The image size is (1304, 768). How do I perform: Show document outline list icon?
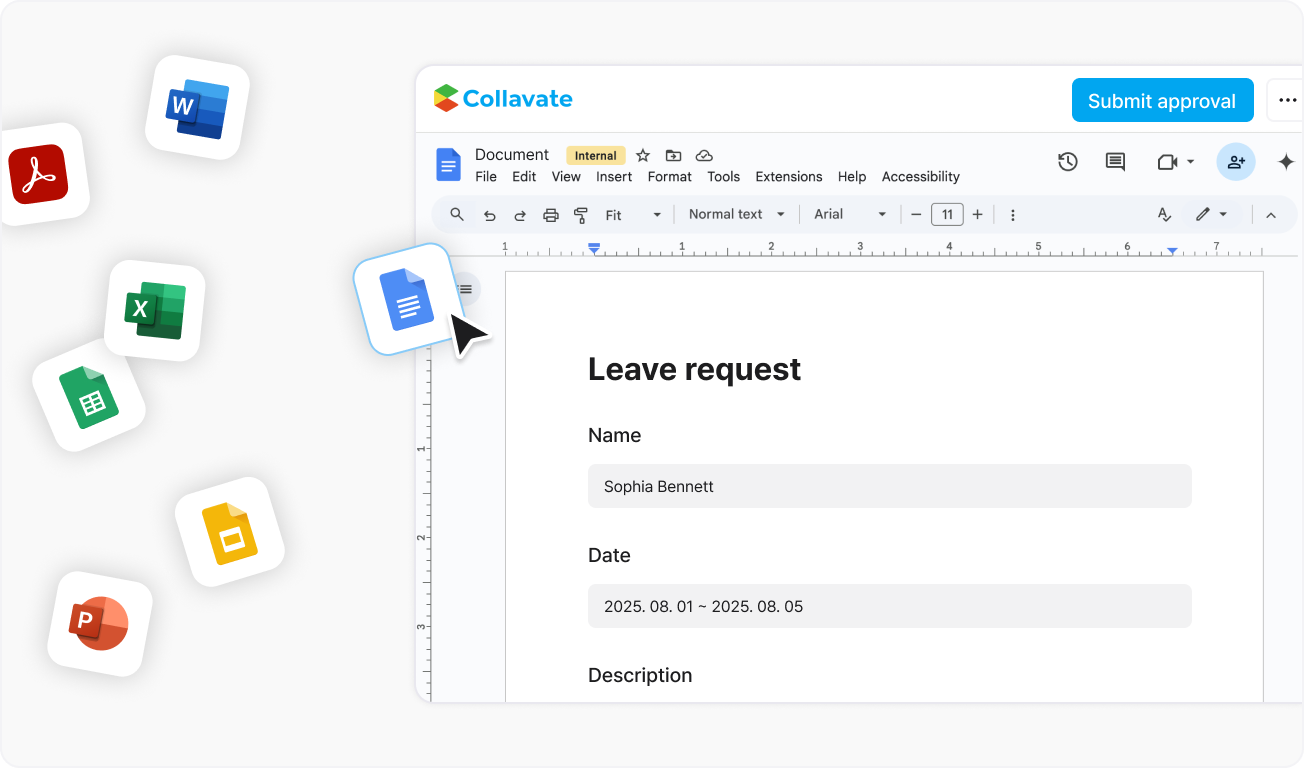[x=465, y=289]
